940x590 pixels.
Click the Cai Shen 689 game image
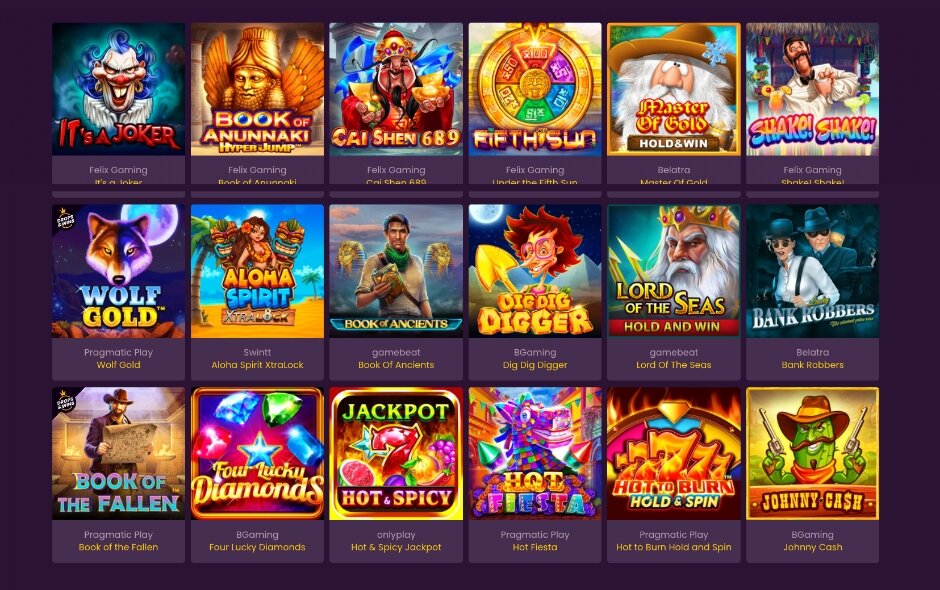[396, 89]
